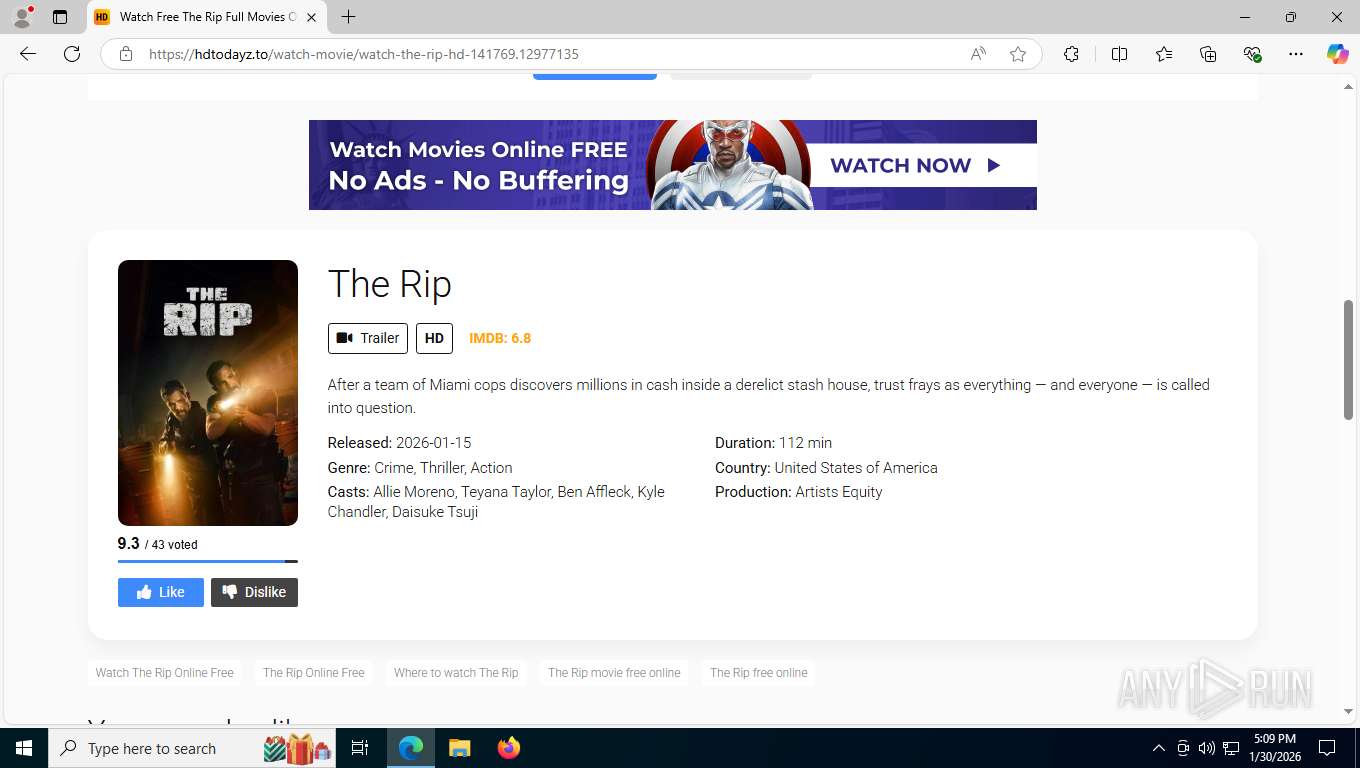The image size is (1360, 768).
Task: Open the Windows notification center
Action: (x=1327, y=748)
